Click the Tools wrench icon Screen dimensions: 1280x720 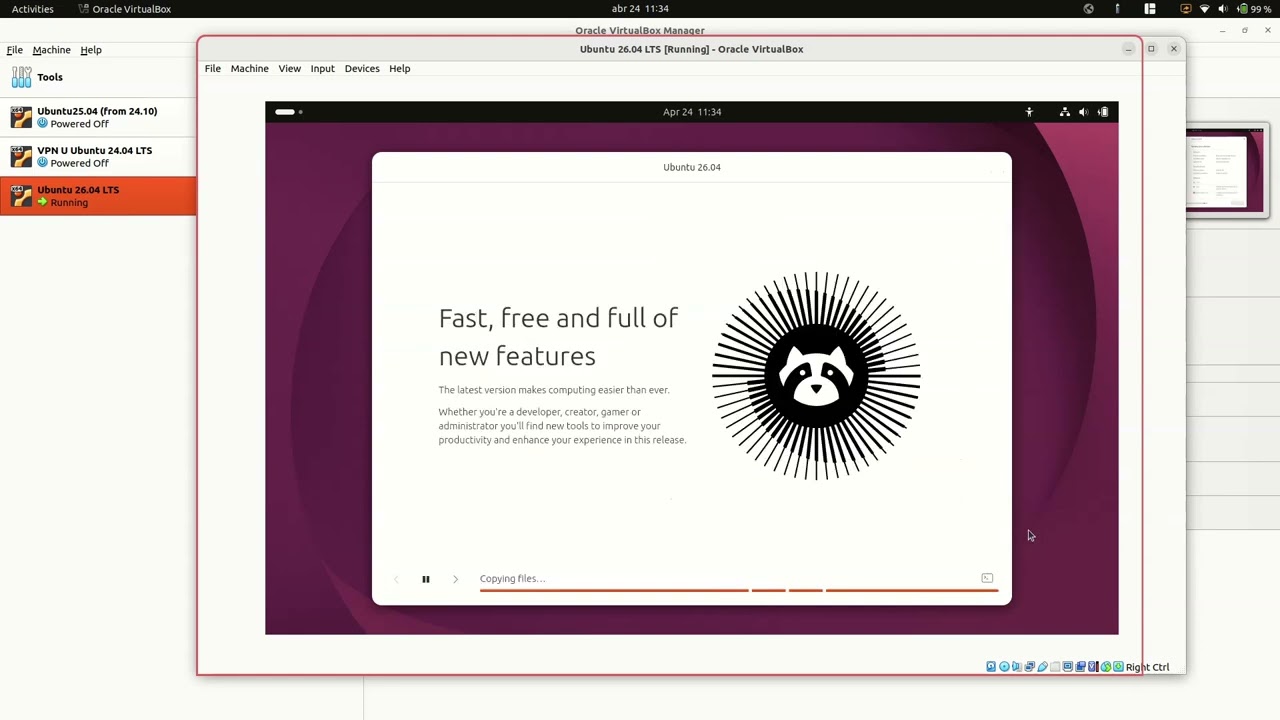[21, 77]
